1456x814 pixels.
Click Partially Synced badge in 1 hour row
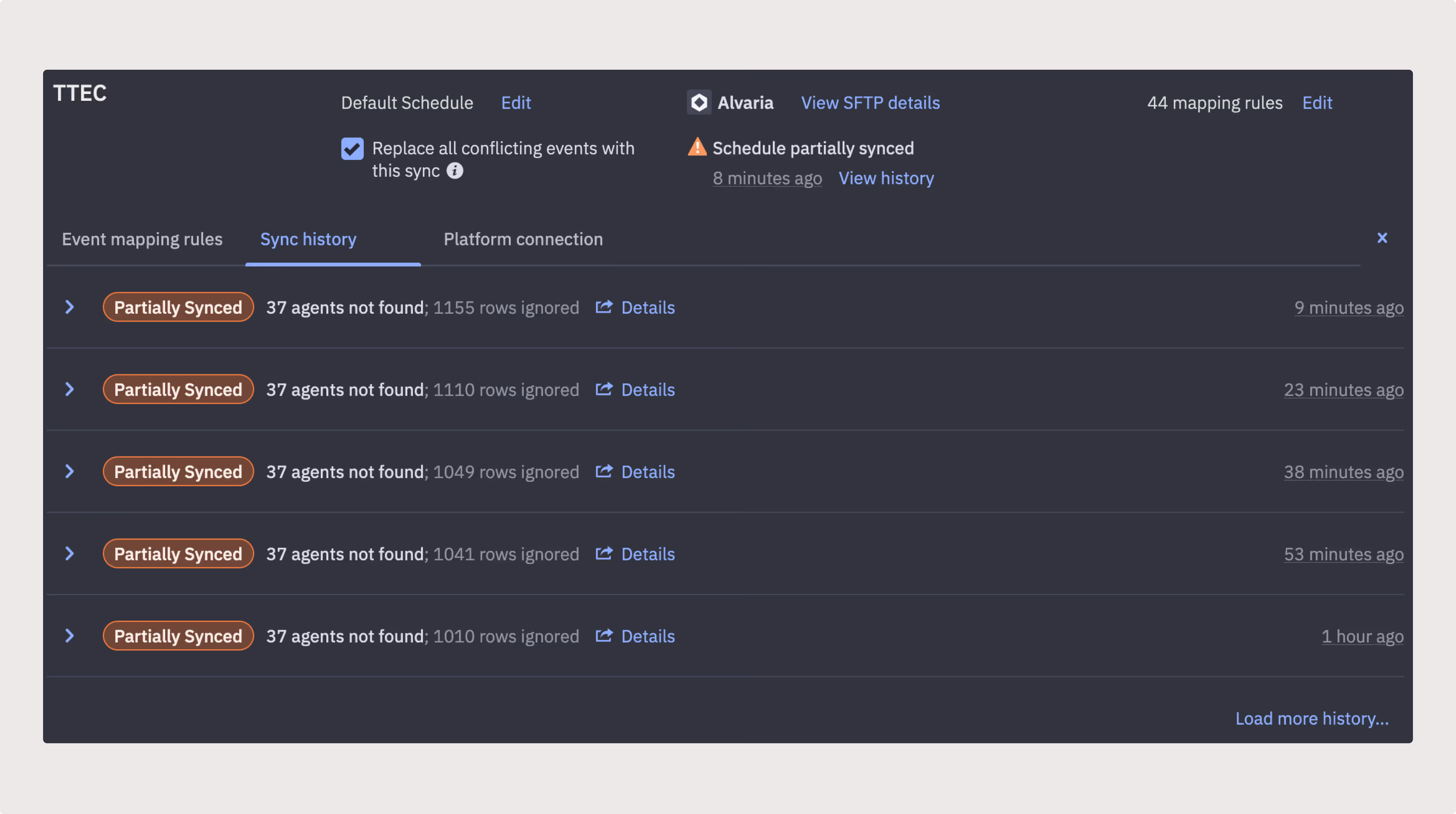[178, 635]
